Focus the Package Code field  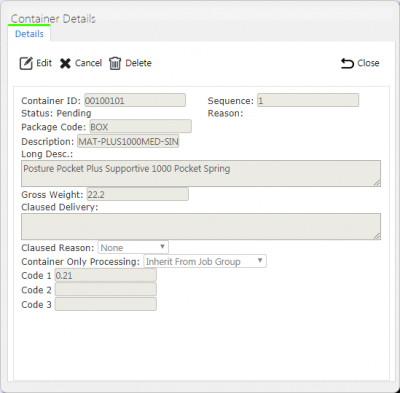click(141, 127)
